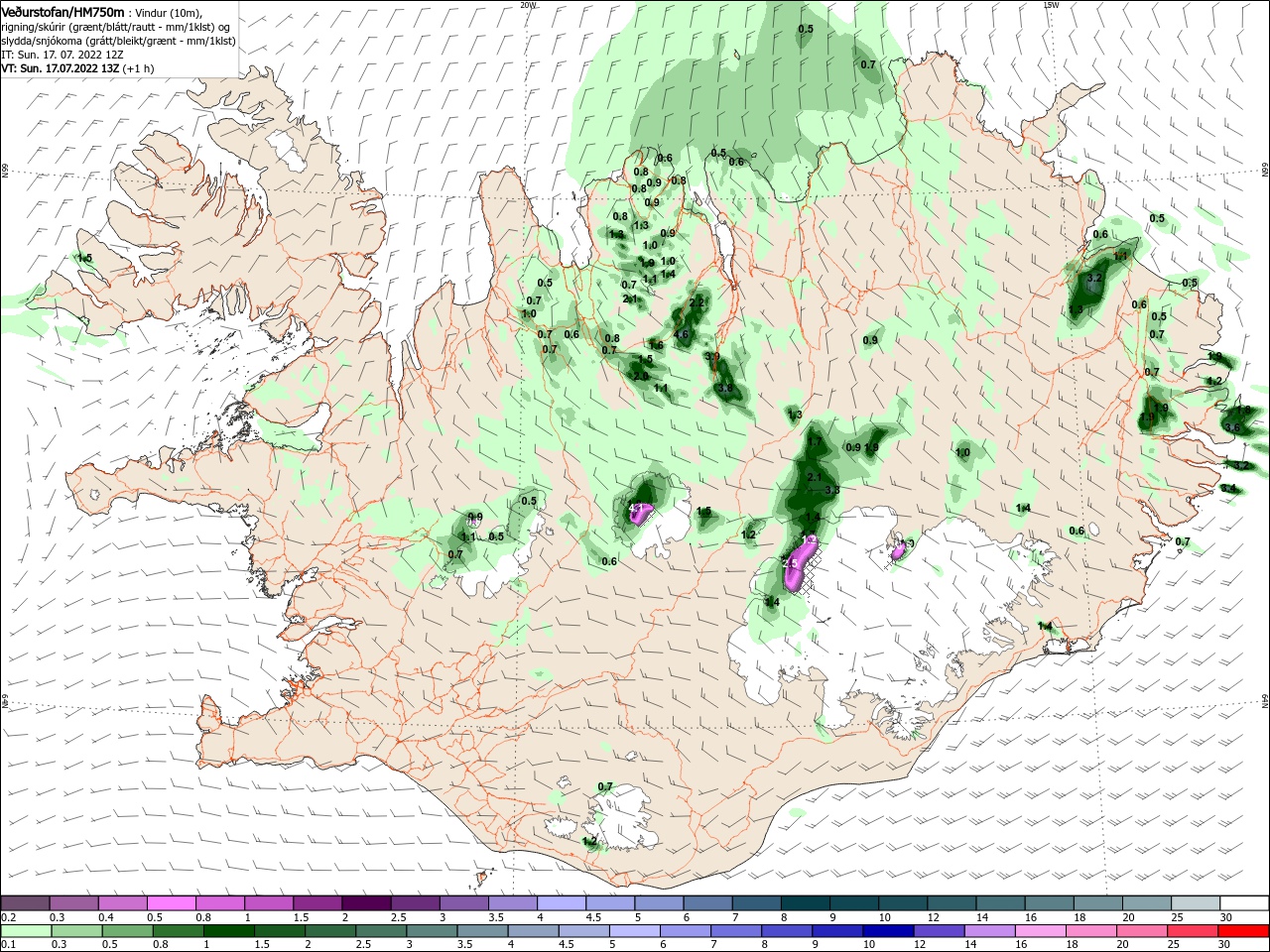Click the 3.9 precipitation value on map

[x=711, y=356]
